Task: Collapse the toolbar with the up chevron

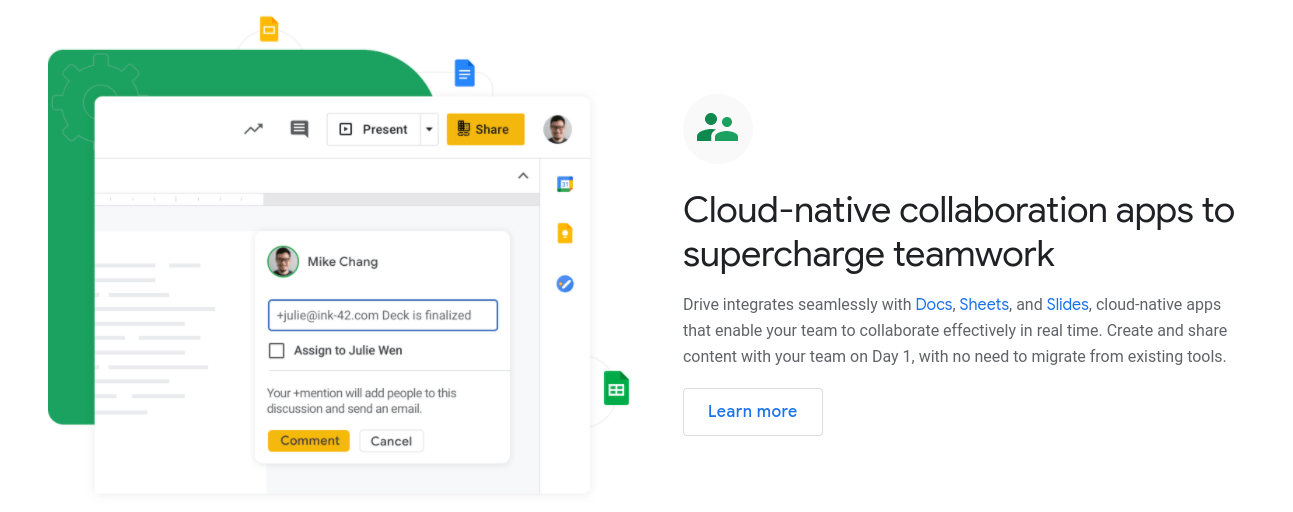Action: (x=522, y=176)
